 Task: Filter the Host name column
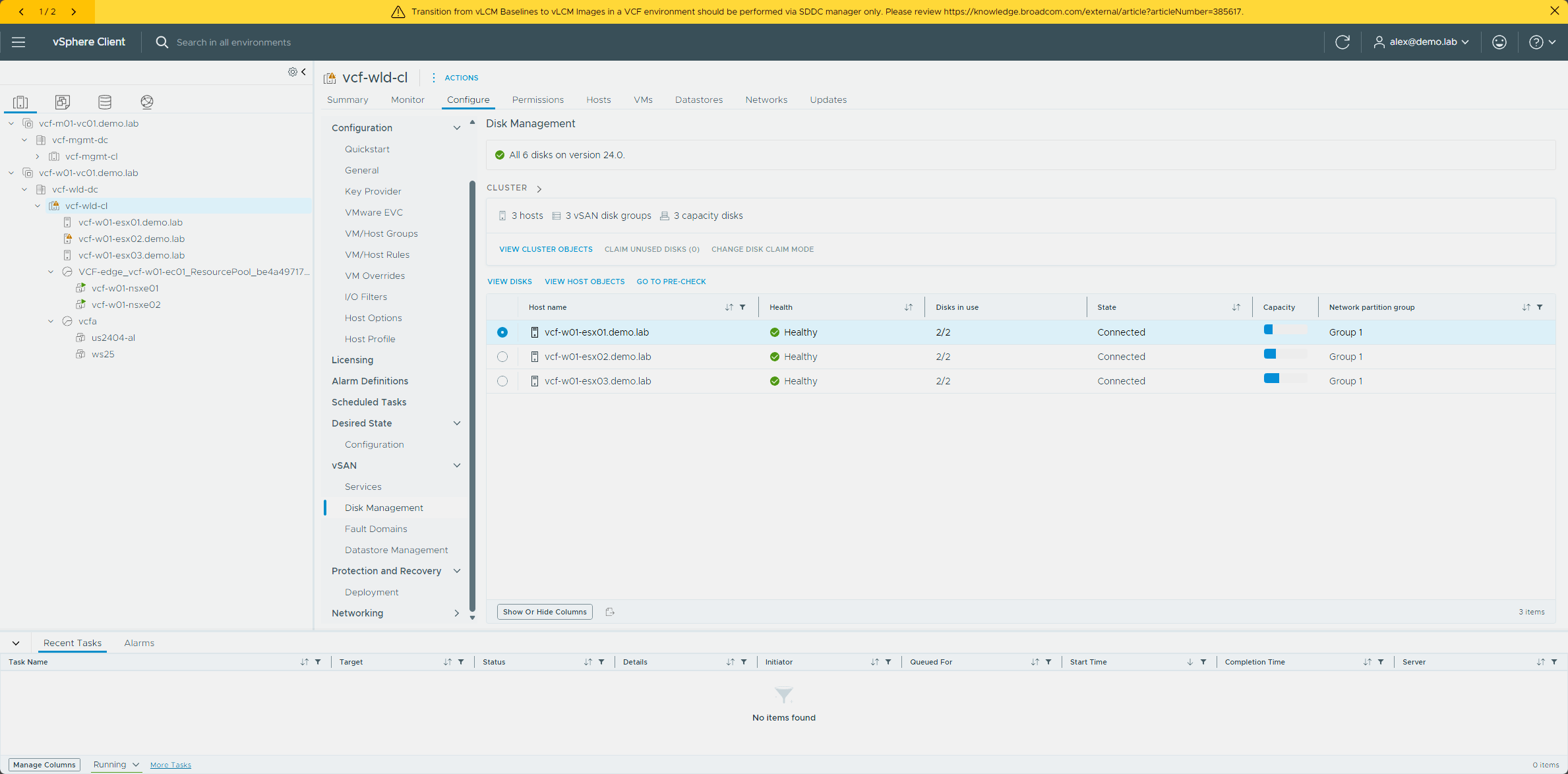743,307
